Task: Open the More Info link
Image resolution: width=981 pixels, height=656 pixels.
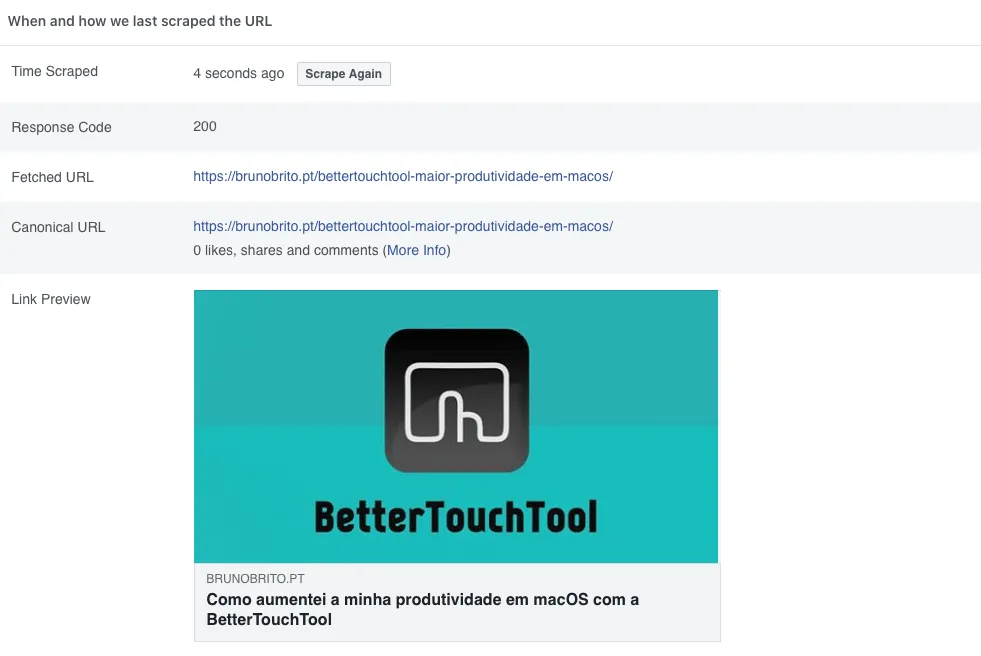Action: (x=417, y=250)
